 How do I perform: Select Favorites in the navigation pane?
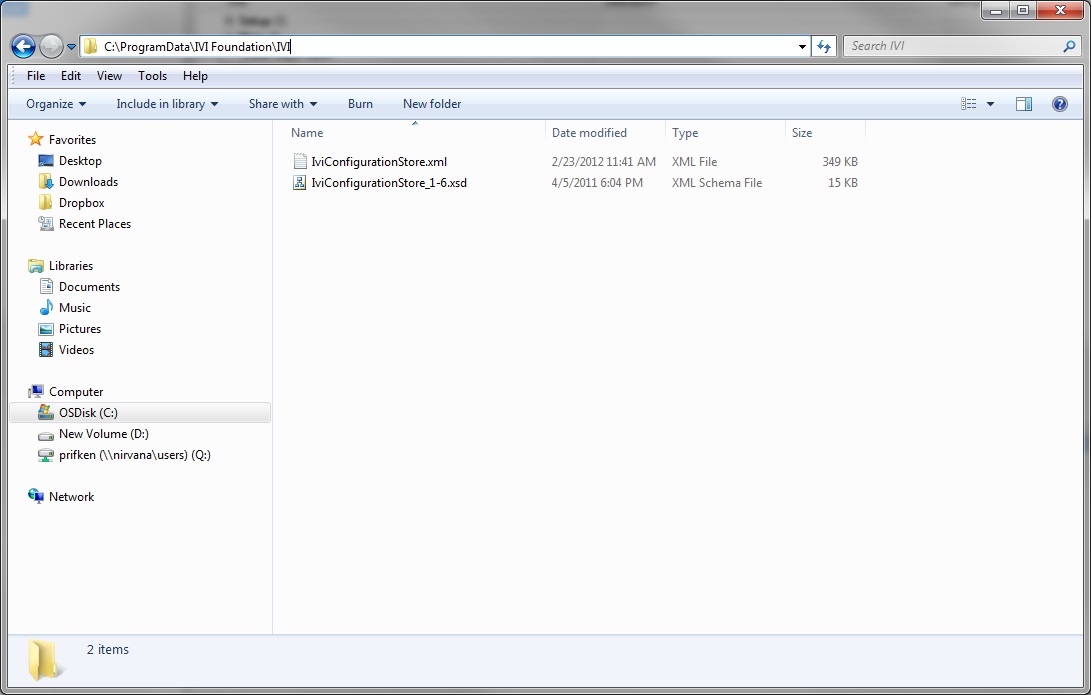[72, 140]
